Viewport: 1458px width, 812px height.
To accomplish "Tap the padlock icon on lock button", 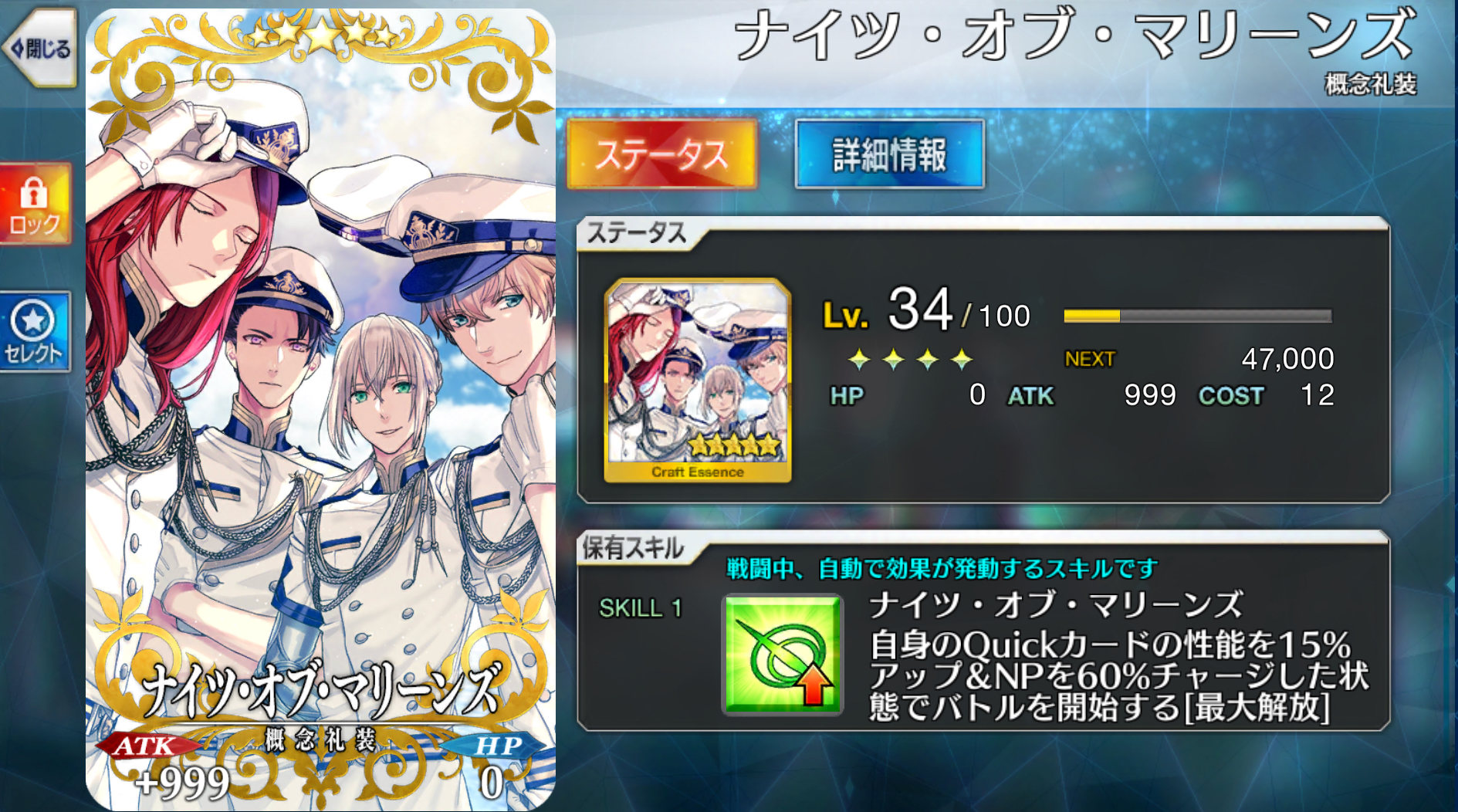I will click(x=33, y=191).
